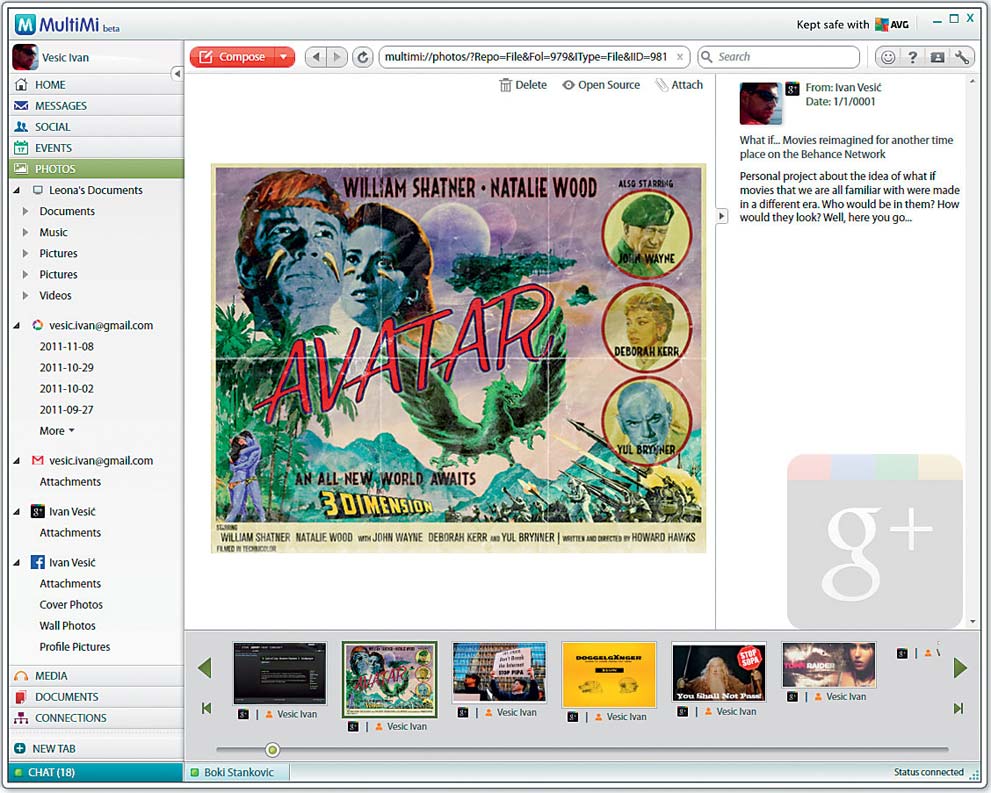This screenshot has height=793, width=991.
Task: Click the AVG logo in title bar
Action: (892, 25)
